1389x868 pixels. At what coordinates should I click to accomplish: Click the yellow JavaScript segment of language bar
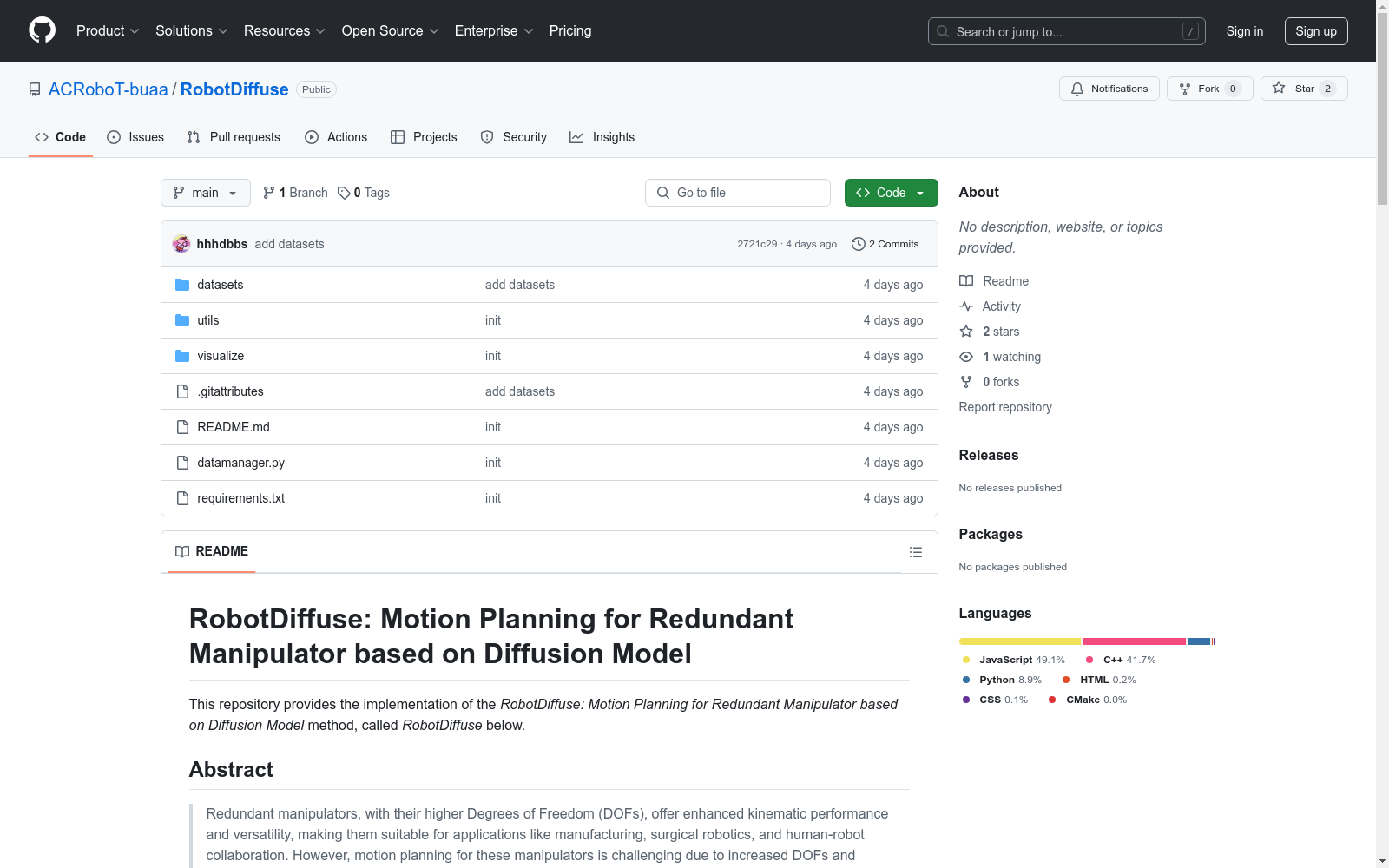[1020, 641]
